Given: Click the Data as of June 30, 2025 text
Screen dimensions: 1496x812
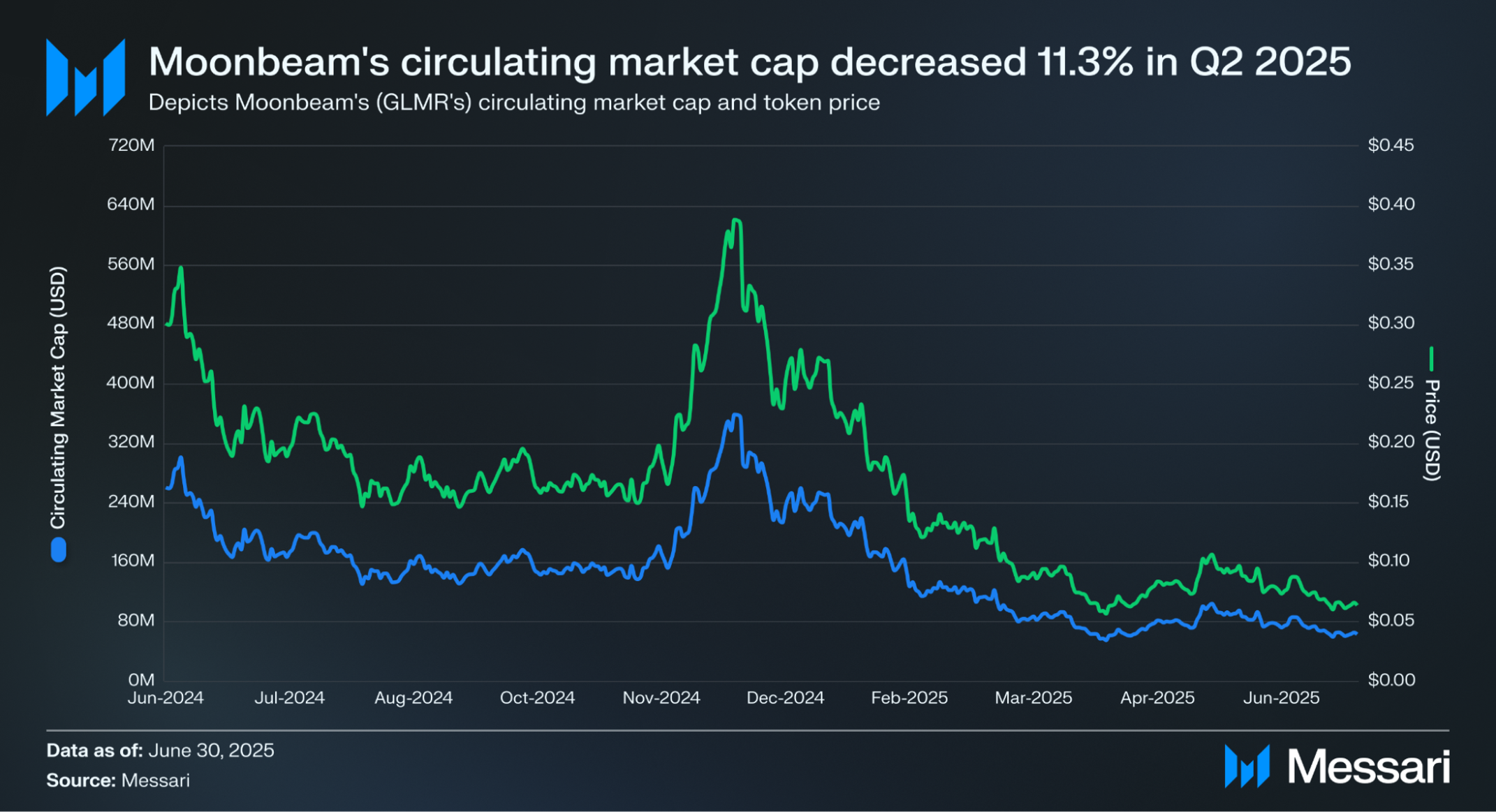Looking at the screenshot, I should [x=160, y=751].
